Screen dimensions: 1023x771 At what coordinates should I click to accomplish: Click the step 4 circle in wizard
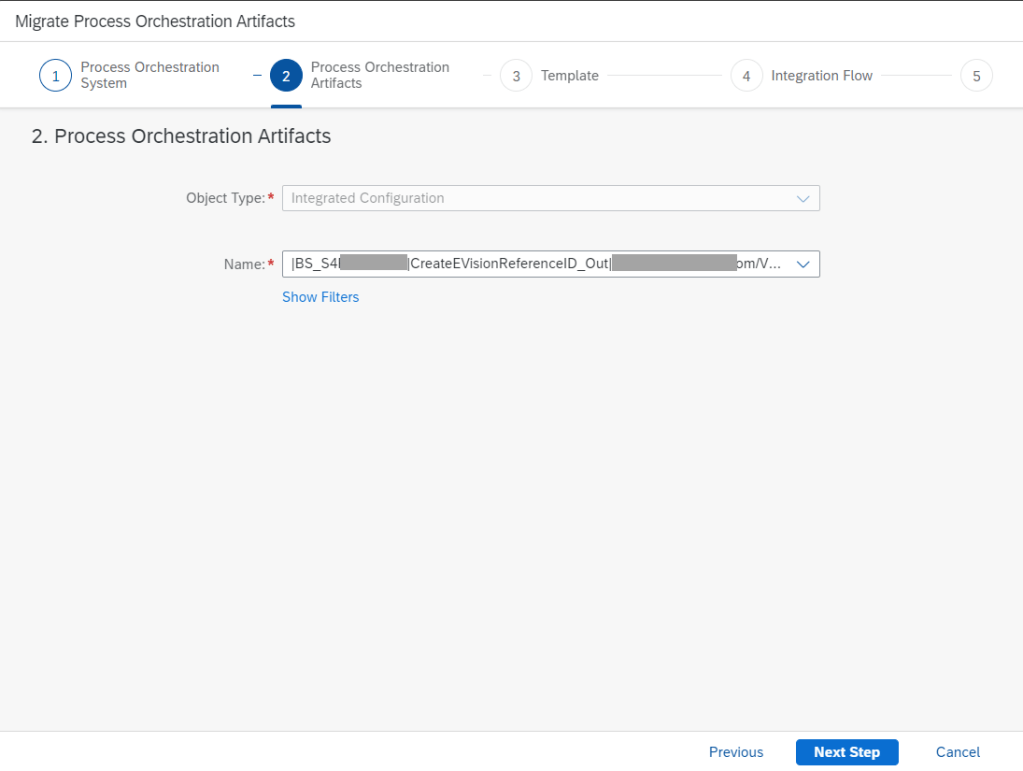746,76
